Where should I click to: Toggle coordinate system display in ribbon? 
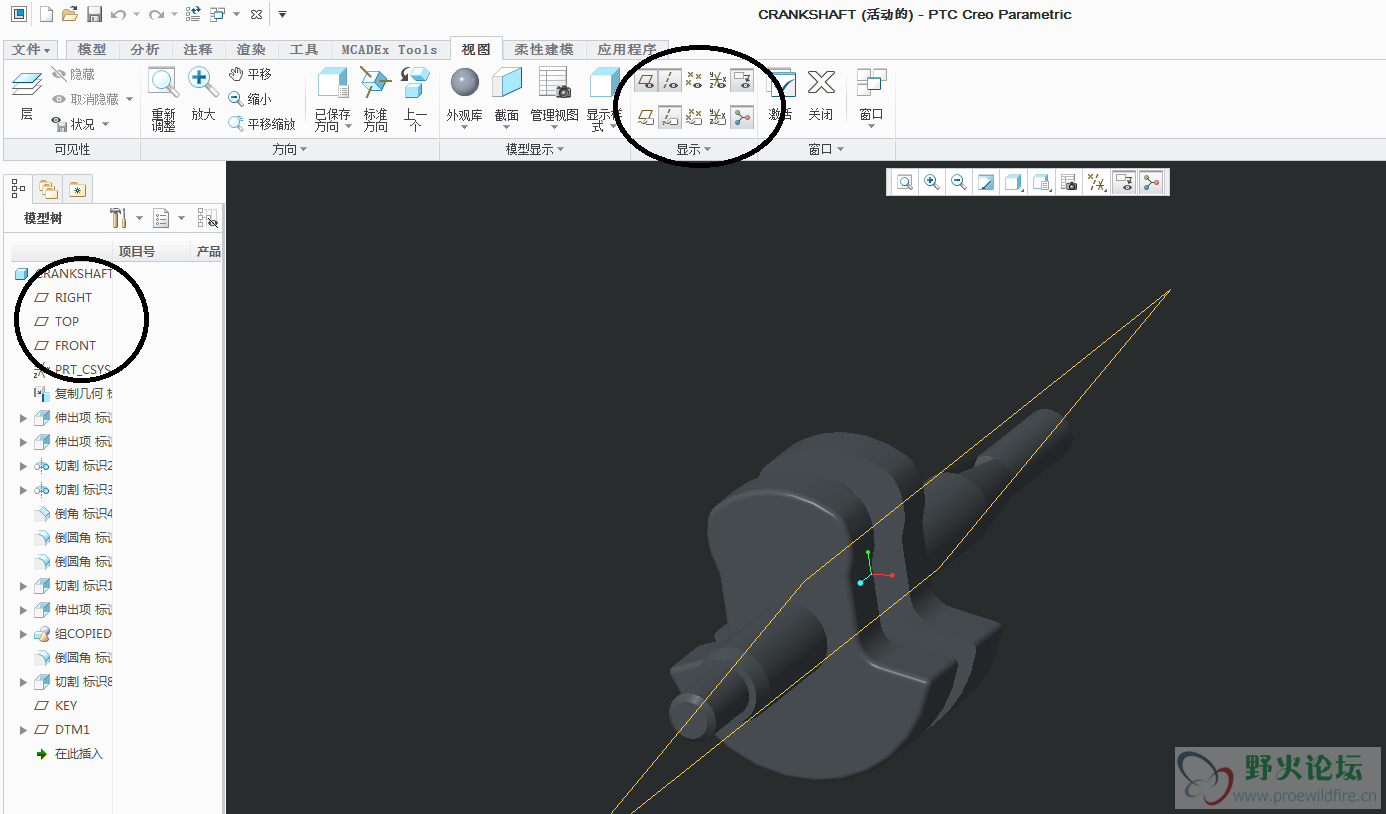pos(717,80)
